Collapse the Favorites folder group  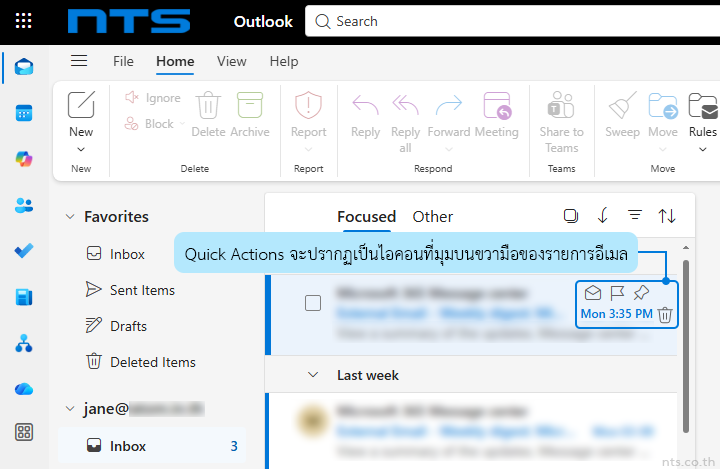70,216
